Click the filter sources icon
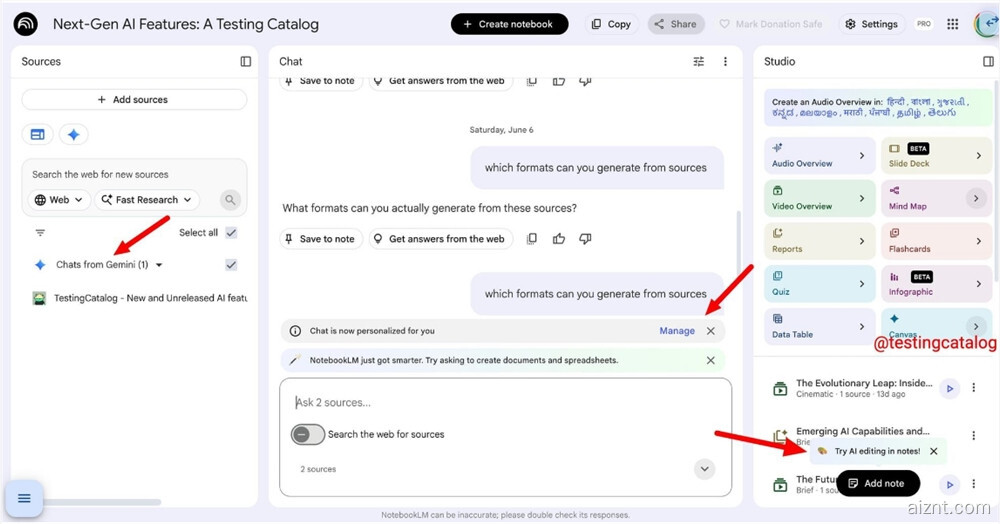The image size is (1000, 524). click(x=40, y=233)
